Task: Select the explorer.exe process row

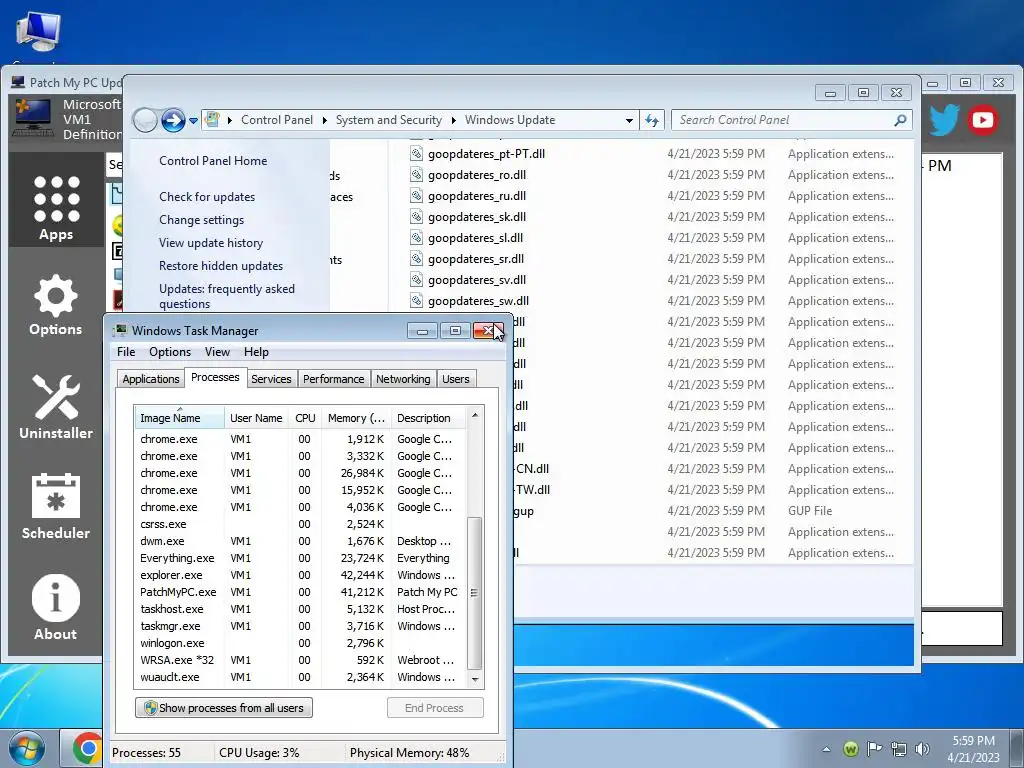Action: click(x=300, y=575)
